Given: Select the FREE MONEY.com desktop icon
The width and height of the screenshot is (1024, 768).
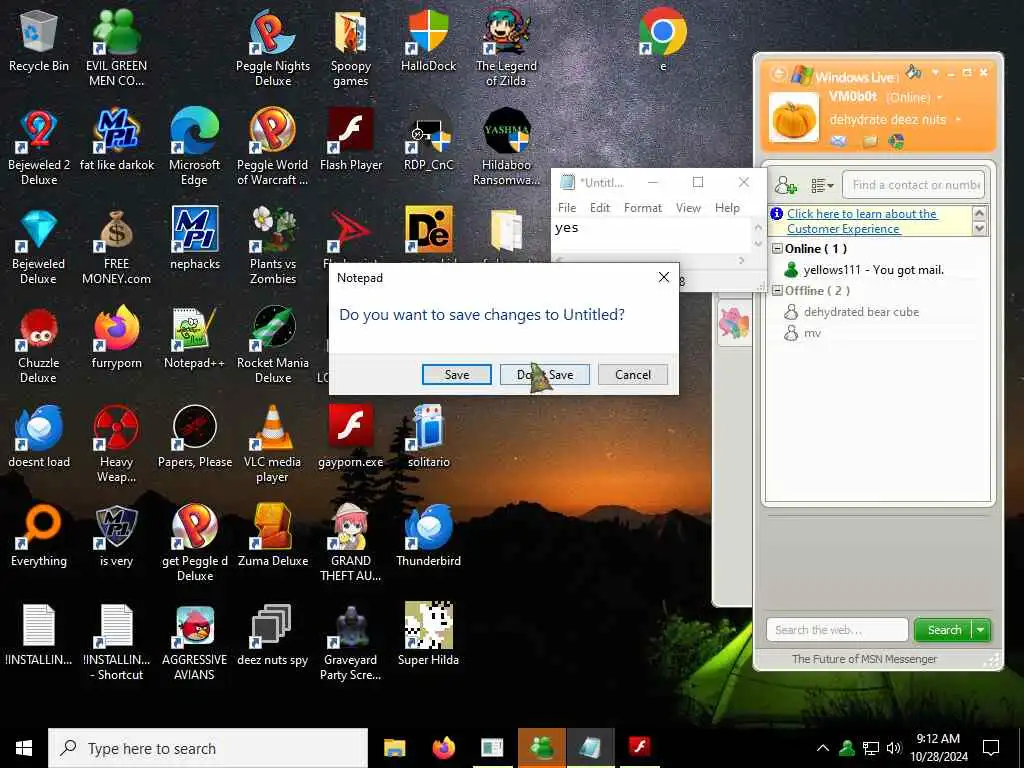Looking at the screenshot, I should [x=116, y=246].
